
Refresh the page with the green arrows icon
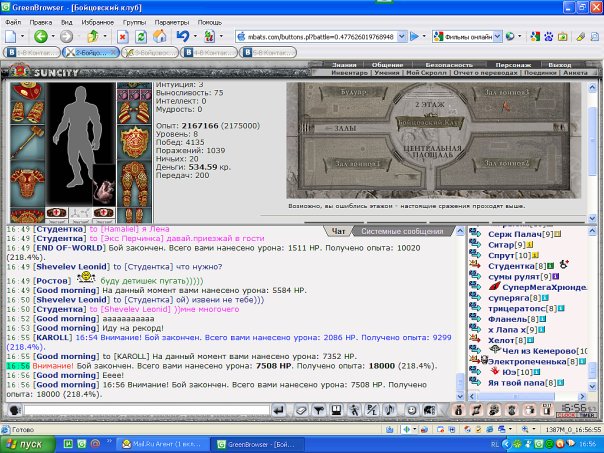141,37
